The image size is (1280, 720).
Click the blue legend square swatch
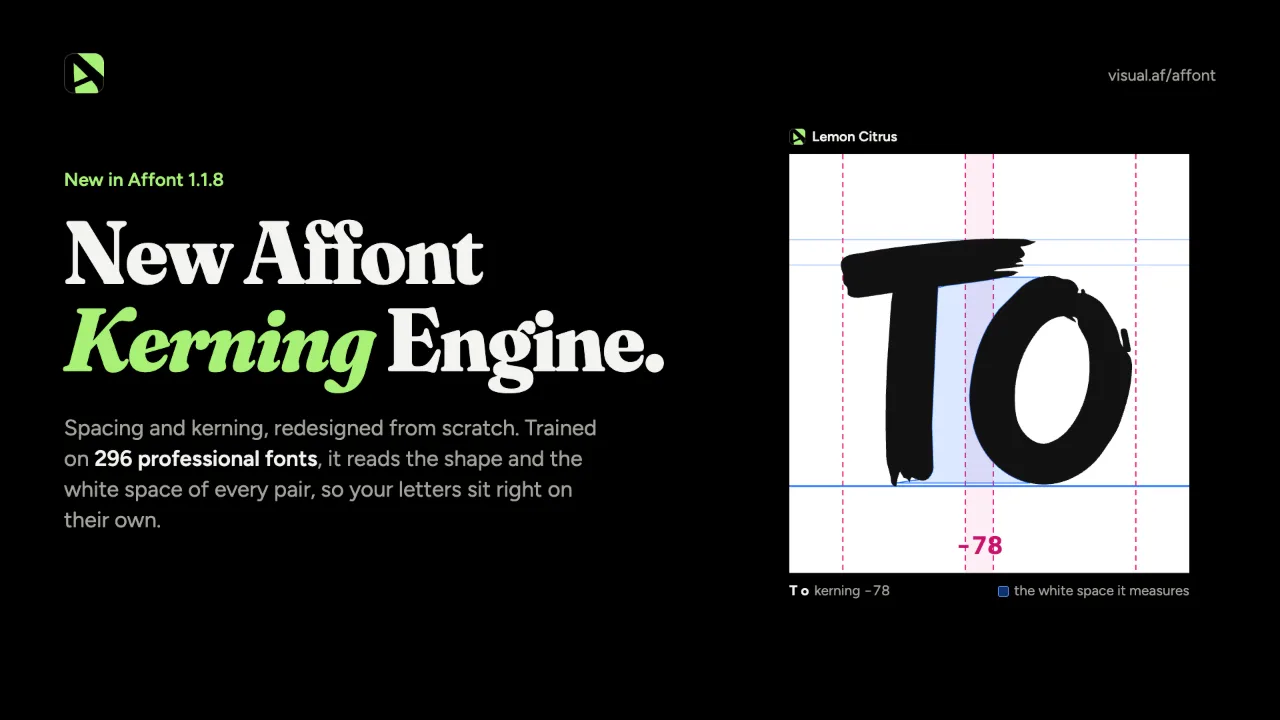pos(1003,591)
